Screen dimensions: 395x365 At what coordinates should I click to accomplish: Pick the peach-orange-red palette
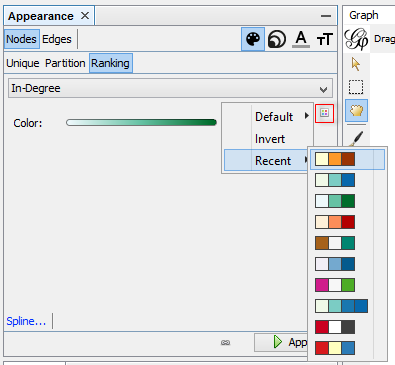335,222
